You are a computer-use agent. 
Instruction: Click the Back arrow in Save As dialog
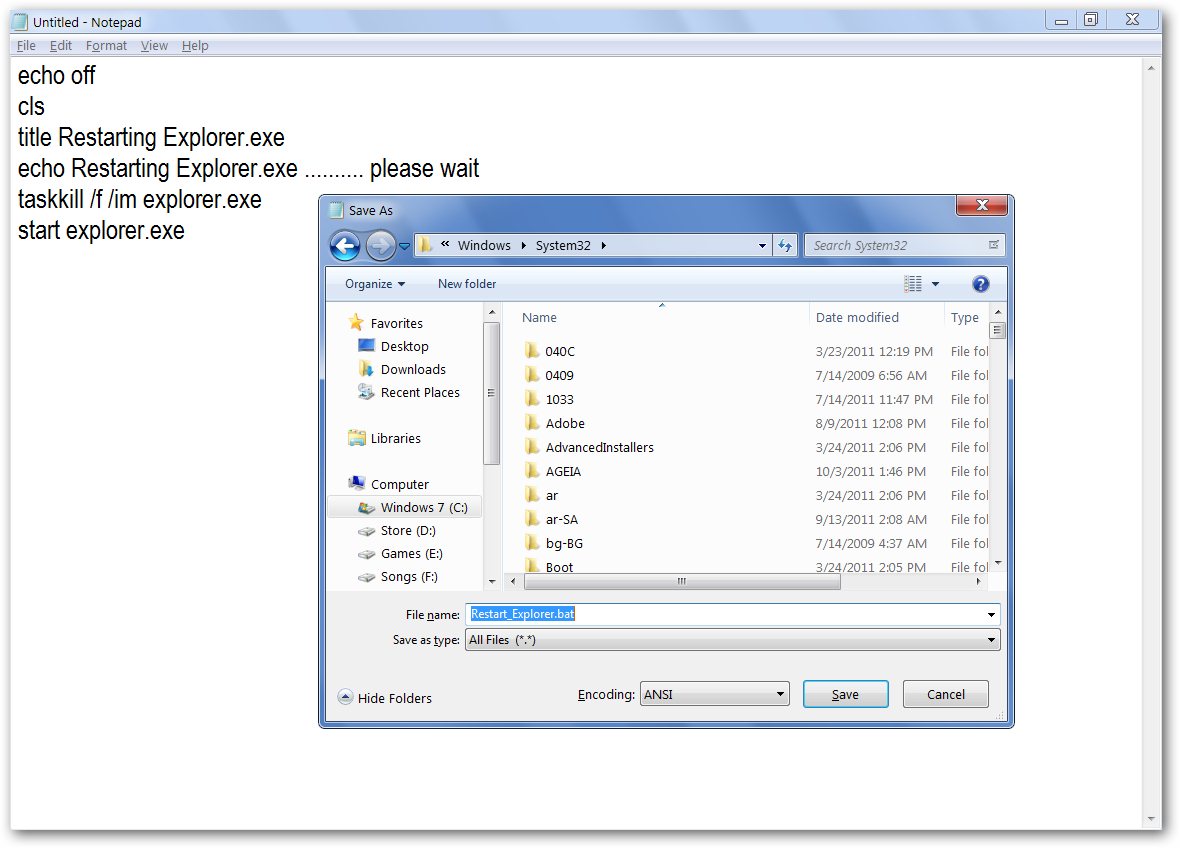click(x=345, y=245)
